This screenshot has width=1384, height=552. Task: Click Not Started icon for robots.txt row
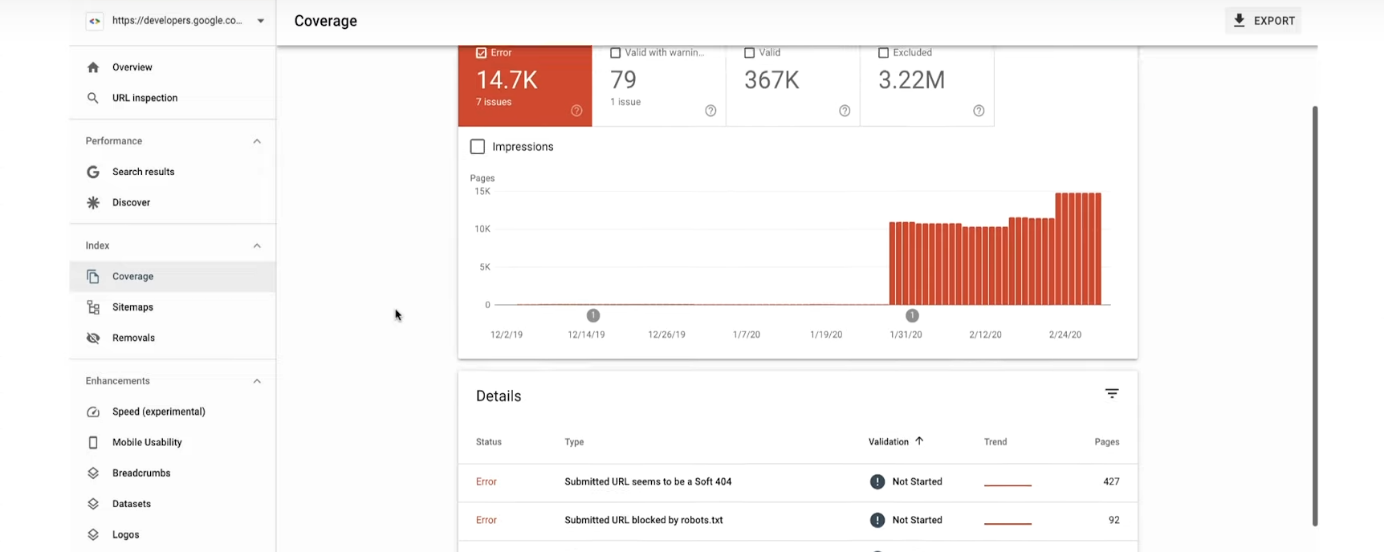(878, 520)
